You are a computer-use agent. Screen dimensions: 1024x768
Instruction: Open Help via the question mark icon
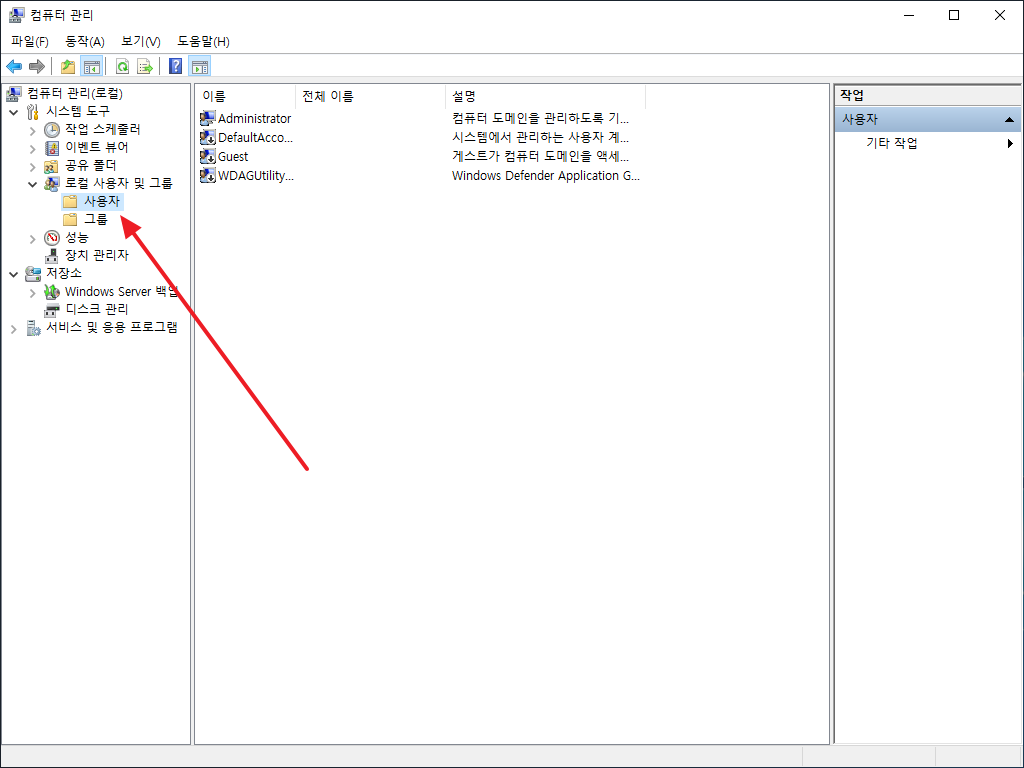point(176,67)
